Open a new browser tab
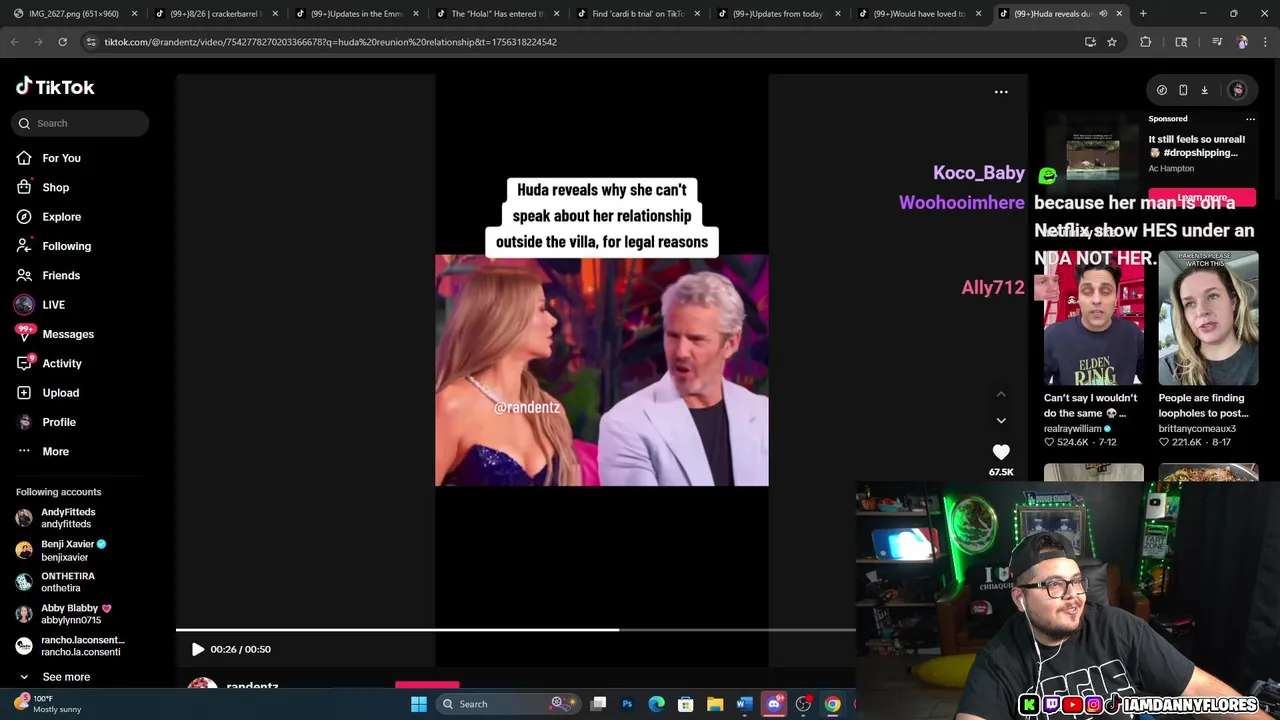This screenshot has width=1280, height=720. [x=1143, y=14]
